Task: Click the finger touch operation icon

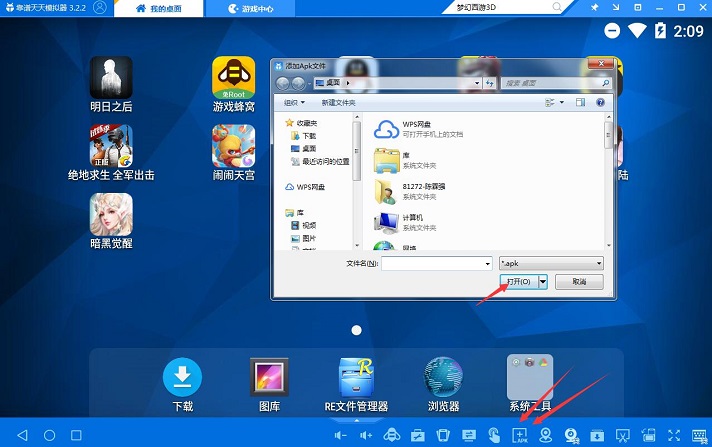Action: (494, 435)
